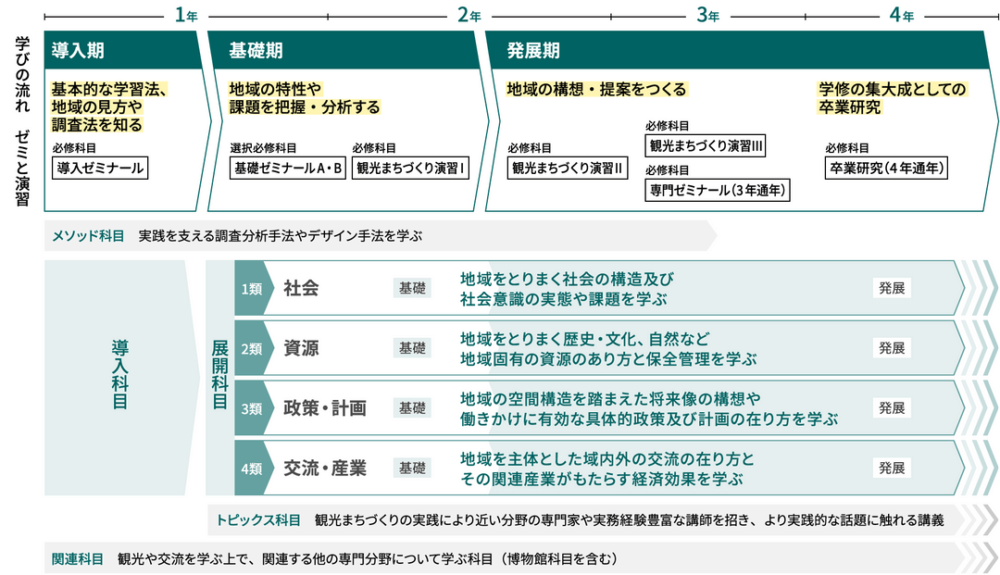Click description 地域をとりまく歴史・文化、自然など

point(585,338)
